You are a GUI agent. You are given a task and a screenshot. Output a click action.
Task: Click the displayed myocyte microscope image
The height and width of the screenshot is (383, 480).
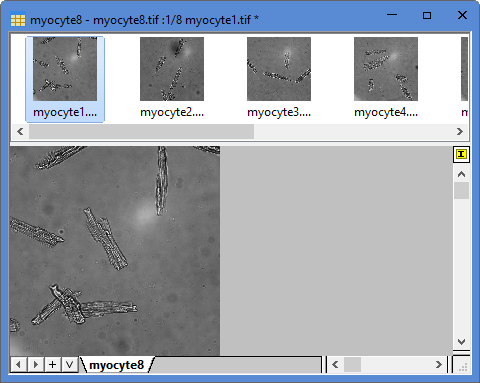115,251
